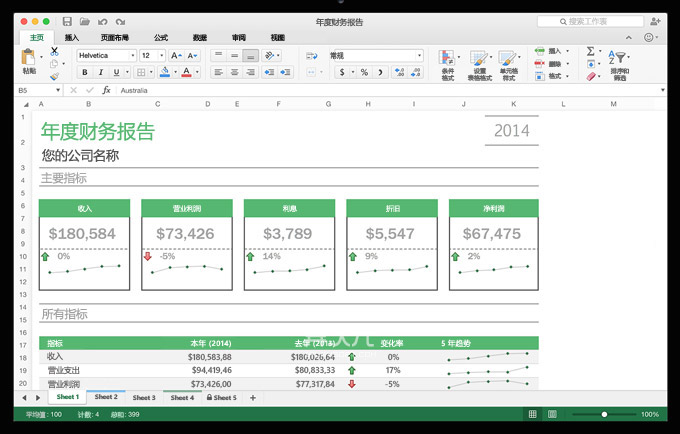Open the 公式 ribbon tab

[x=160, y=37]
